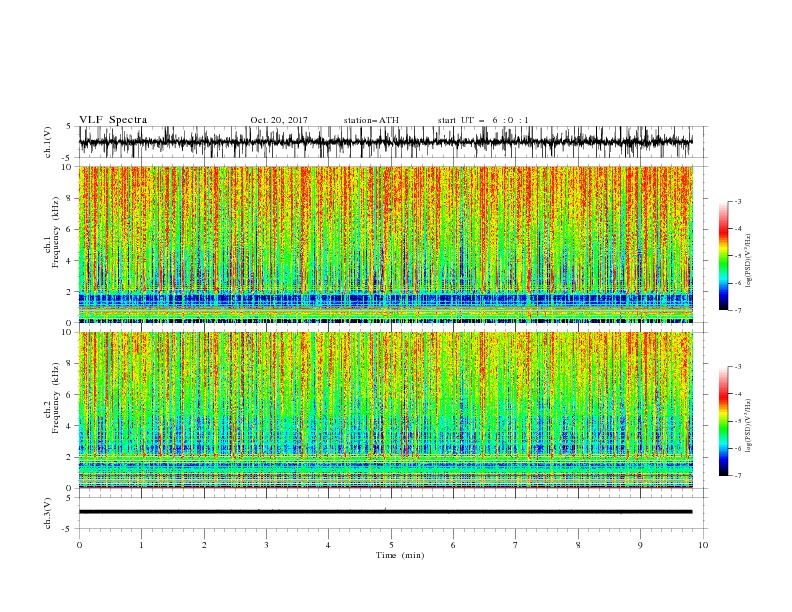Viewport: 792px width, 612px height.
Task: Click the flat ch.3 voltage trace
Action: (385, 512)
